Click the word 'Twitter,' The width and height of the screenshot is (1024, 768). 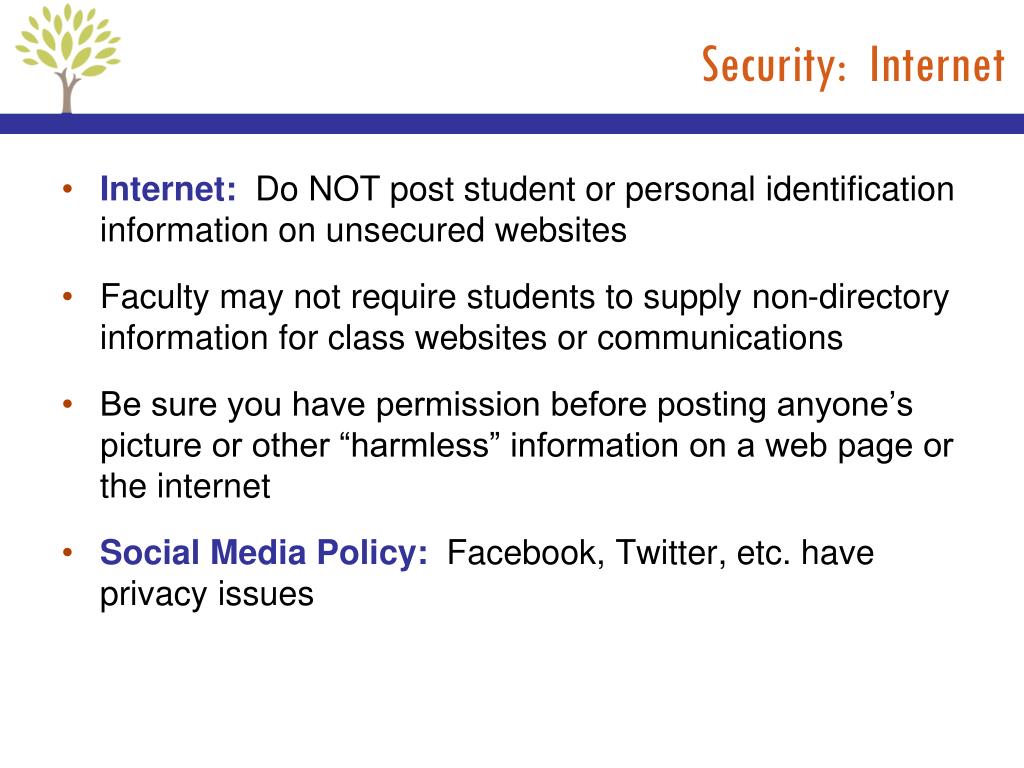[671, 552]
